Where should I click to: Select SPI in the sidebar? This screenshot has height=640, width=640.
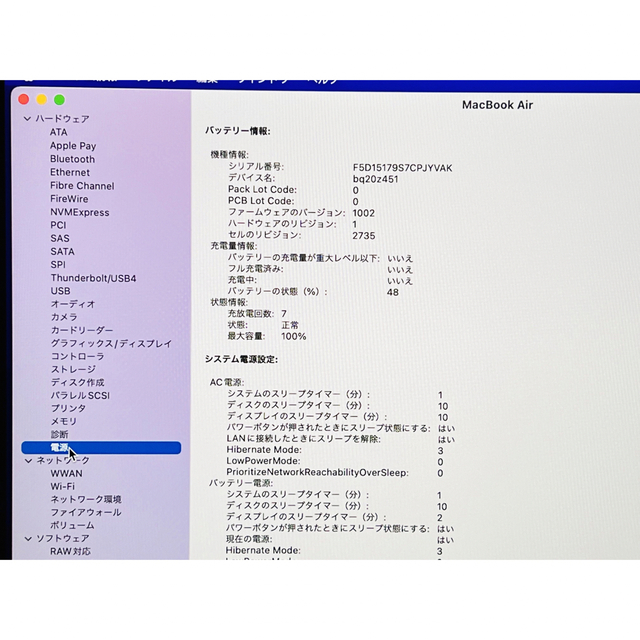(58, 264)
